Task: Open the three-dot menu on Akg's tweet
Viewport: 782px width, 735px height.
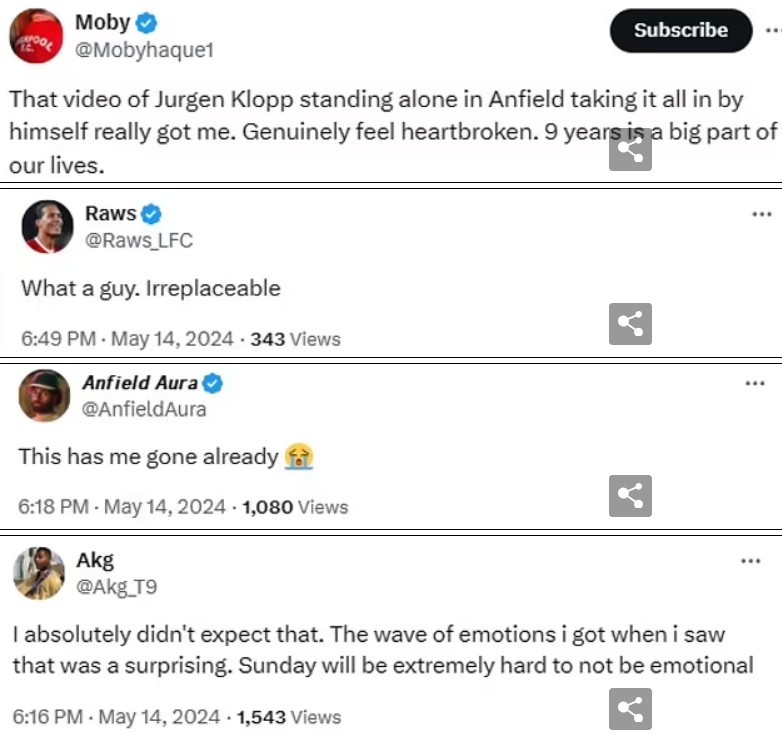Action: pos(751,561)
